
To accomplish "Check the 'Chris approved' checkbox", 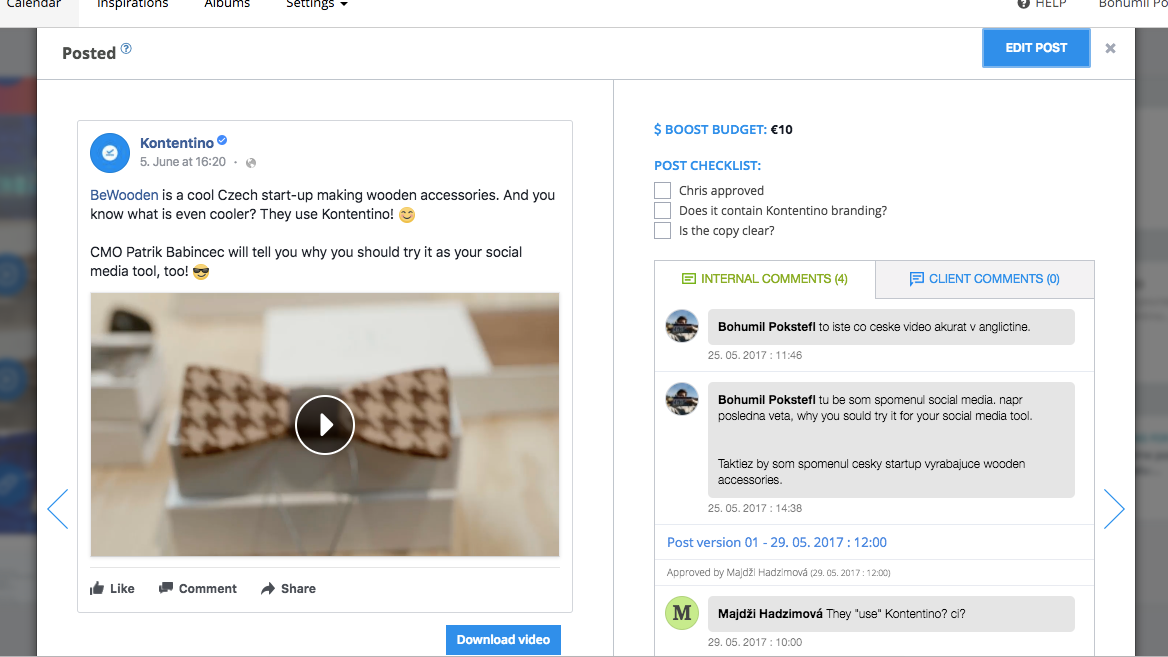I will point(662,191).
